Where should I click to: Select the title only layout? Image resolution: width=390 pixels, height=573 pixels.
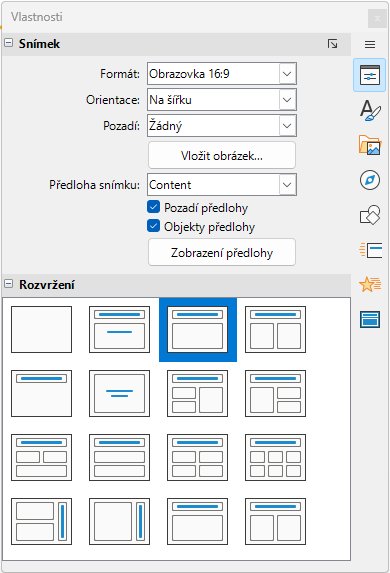click(x=41, y=393)
